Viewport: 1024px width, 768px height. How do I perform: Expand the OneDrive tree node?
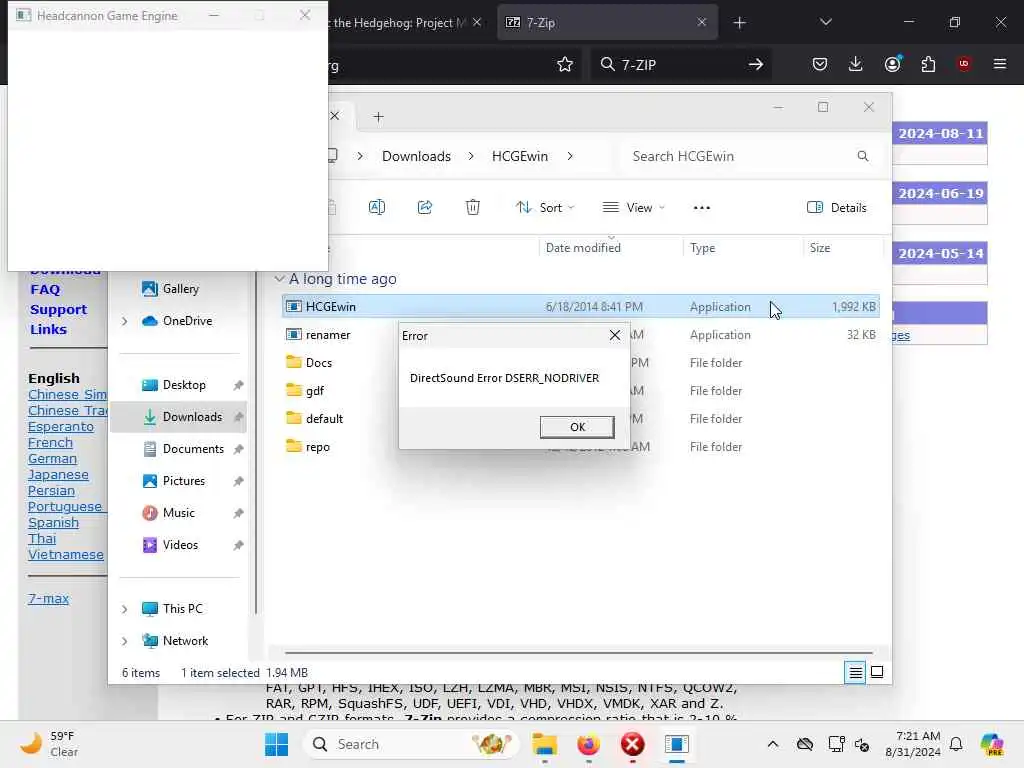click(x=124, y=321)
